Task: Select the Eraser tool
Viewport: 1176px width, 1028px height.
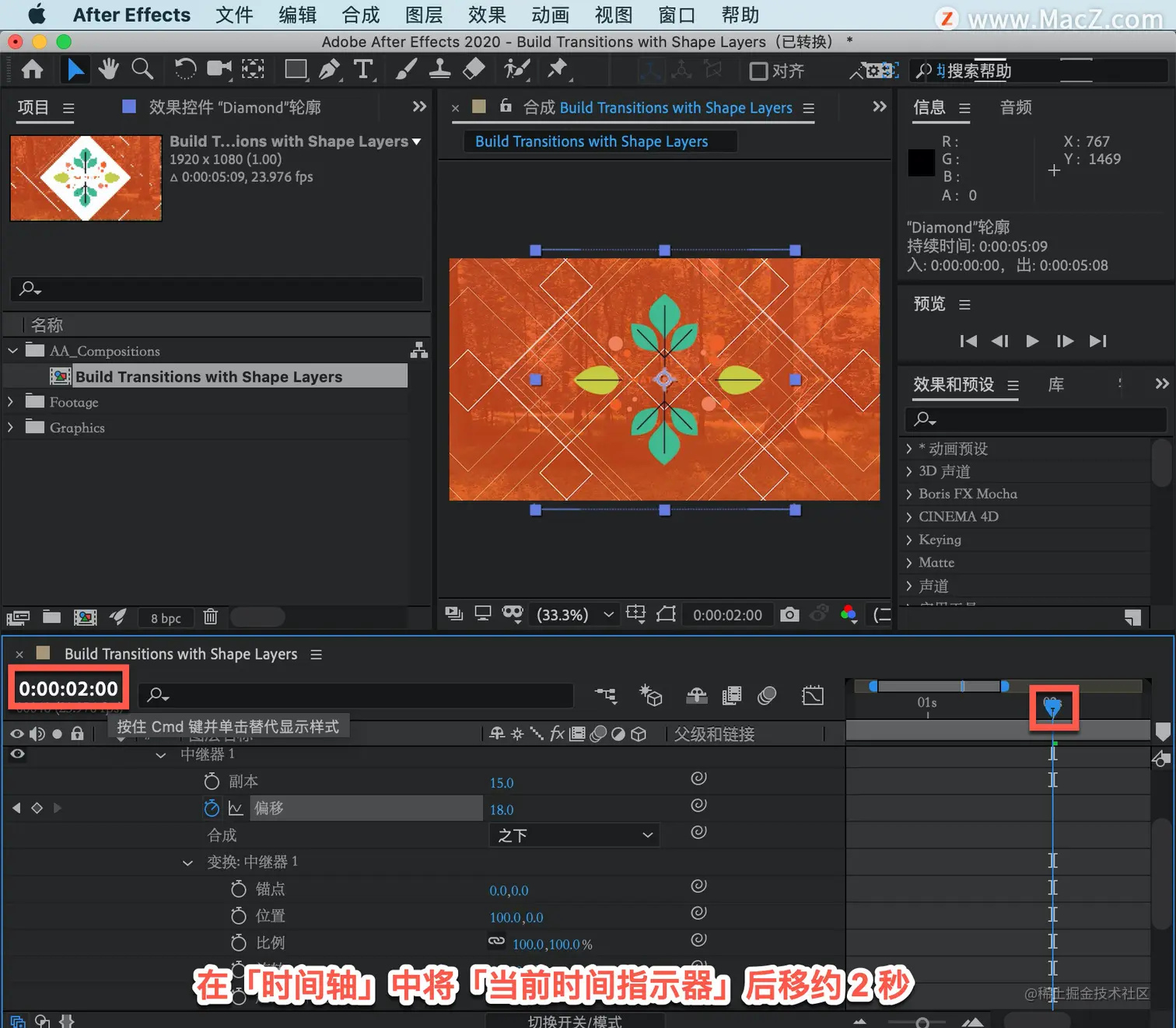Action: coord(474,69)
